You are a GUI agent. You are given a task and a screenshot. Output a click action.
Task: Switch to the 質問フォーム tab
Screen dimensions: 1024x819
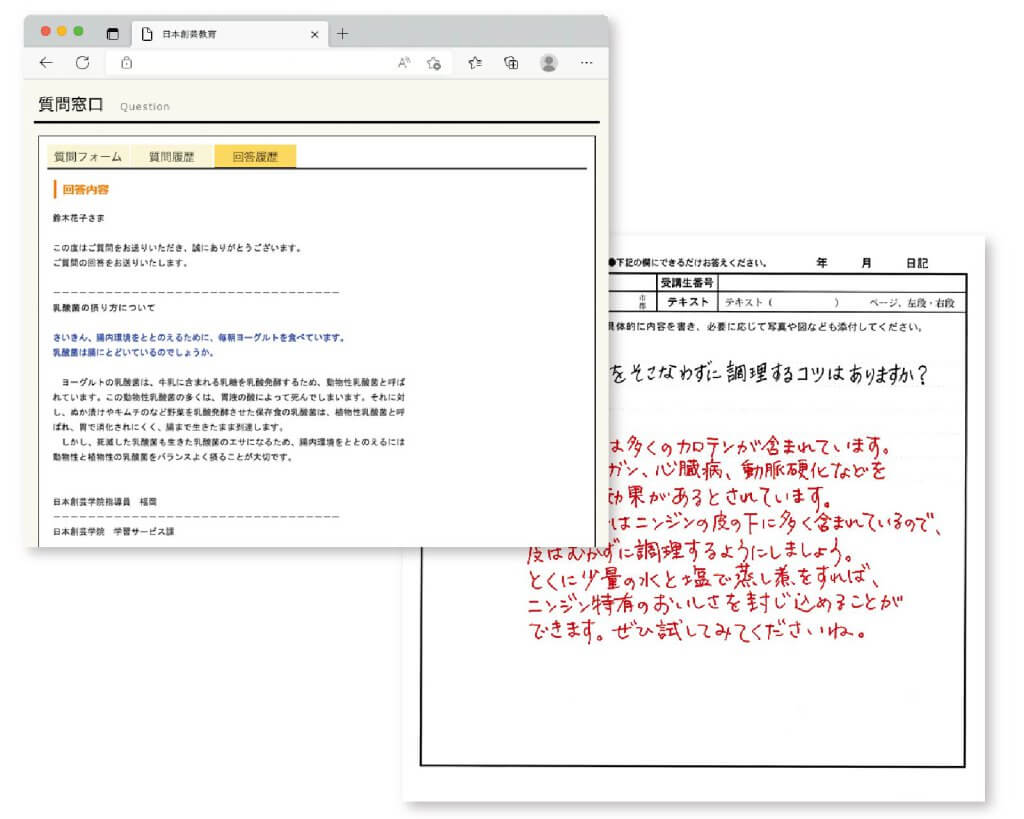pyautogui.click(x=88, y=157)
